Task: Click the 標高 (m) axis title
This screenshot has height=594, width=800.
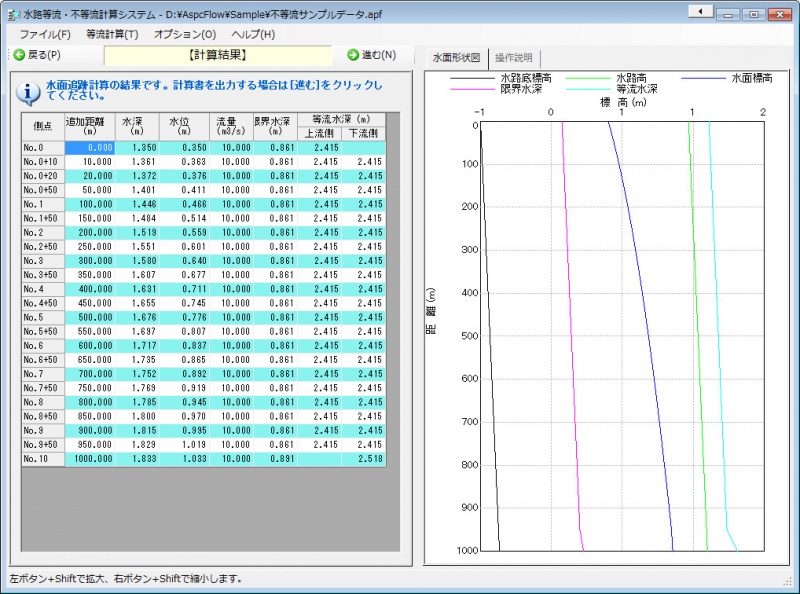Action: pyautogui.click(x=623, y=102)
